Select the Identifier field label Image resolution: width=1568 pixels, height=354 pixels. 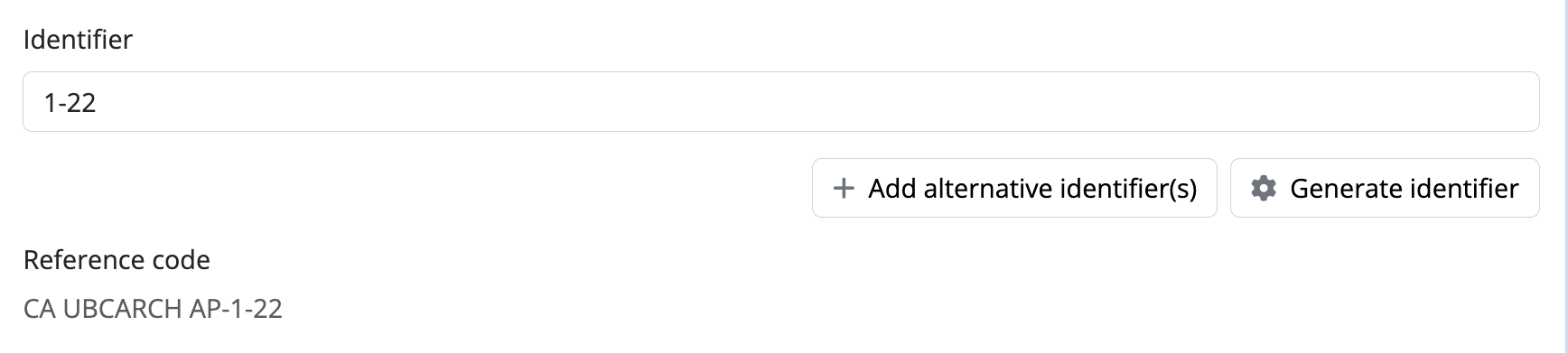click(x=78, y=40)
